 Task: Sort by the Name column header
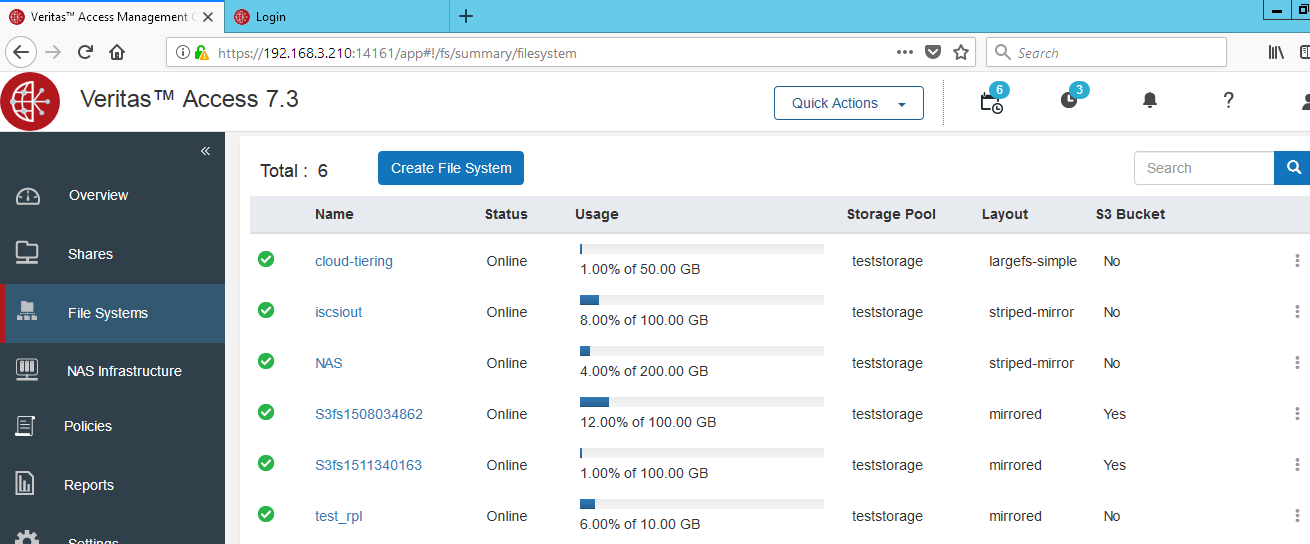(x=334, y=214)
